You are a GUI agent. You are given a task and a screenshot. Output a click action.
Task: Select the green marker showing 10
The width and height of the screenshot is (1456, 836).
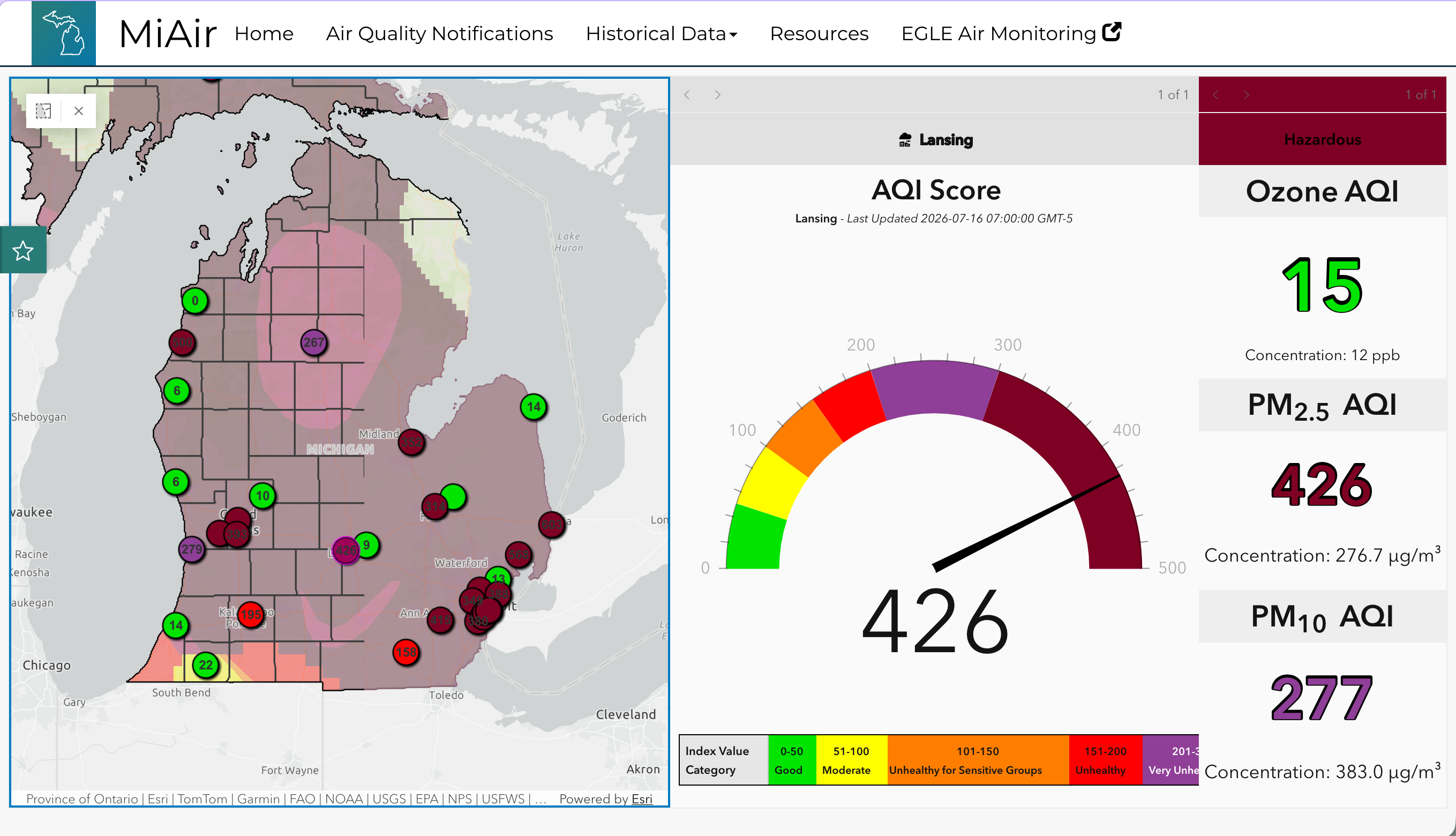click(262, 495)
